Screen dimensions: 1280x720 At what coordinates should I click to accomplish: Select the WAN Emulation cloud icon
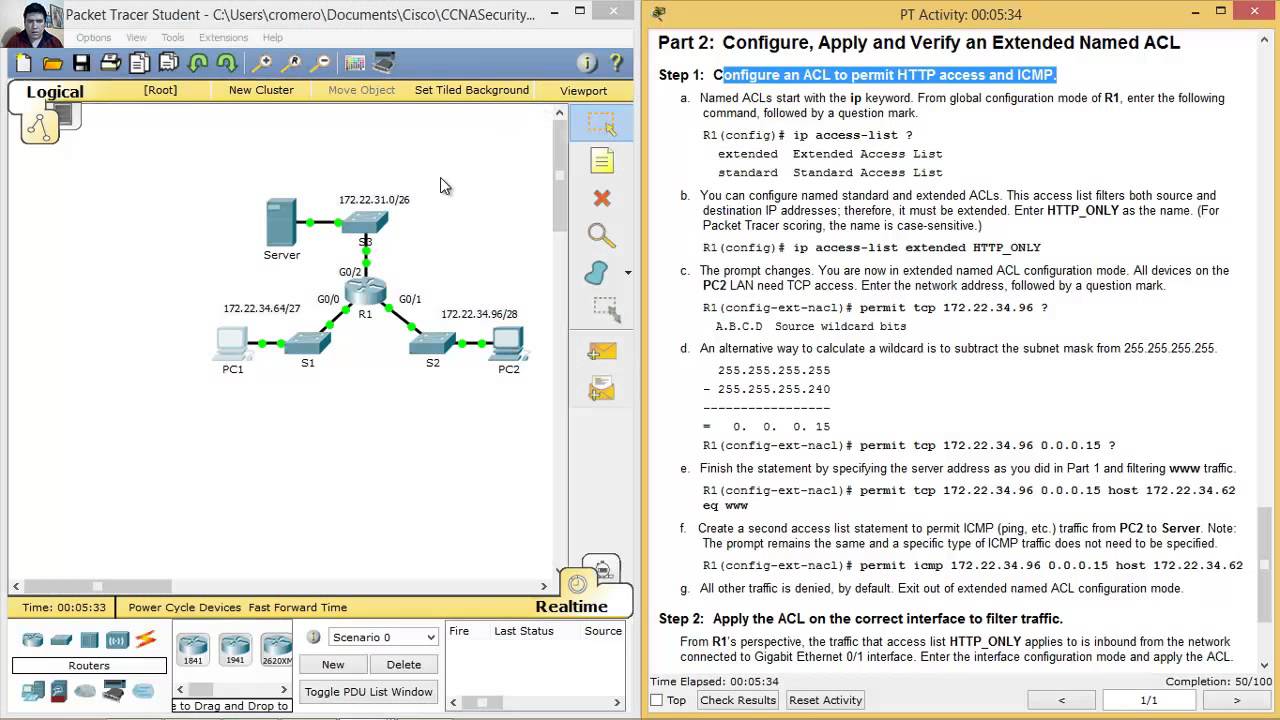coord(85,690)
